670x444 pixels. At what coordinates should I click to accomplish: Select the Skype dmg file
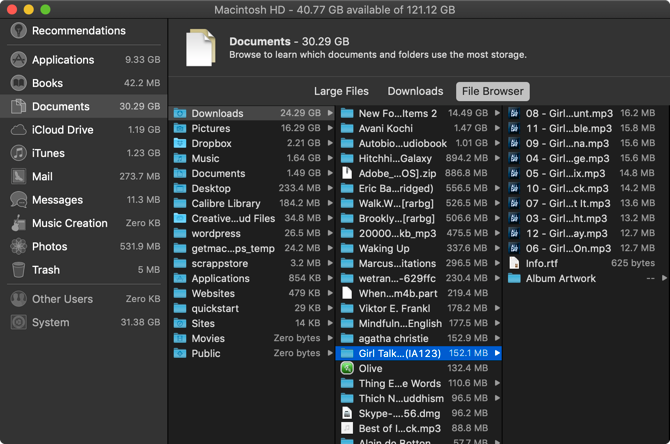point(393,414)
